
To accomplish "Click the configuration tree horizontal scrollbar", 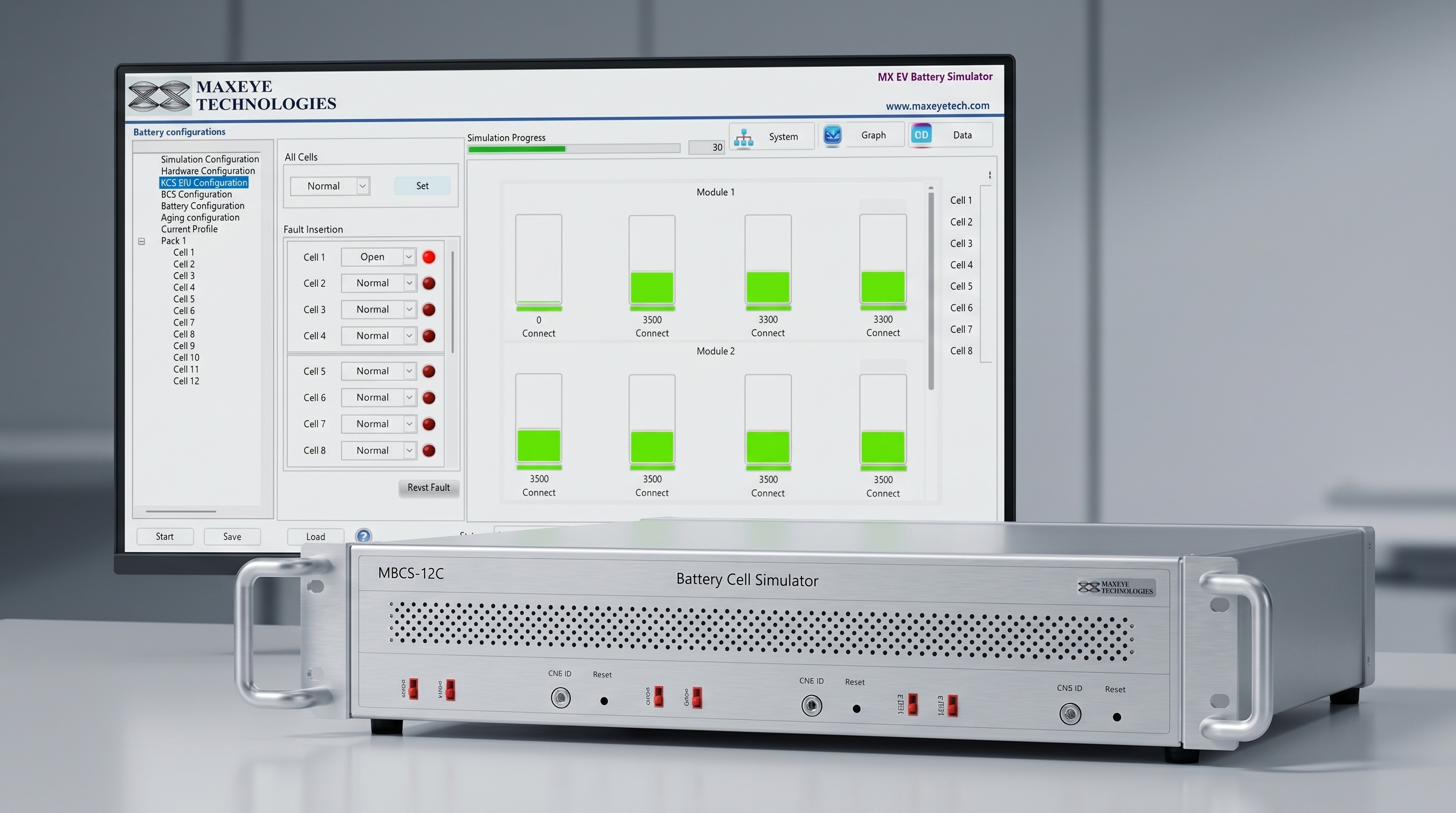I will point(181,511).
